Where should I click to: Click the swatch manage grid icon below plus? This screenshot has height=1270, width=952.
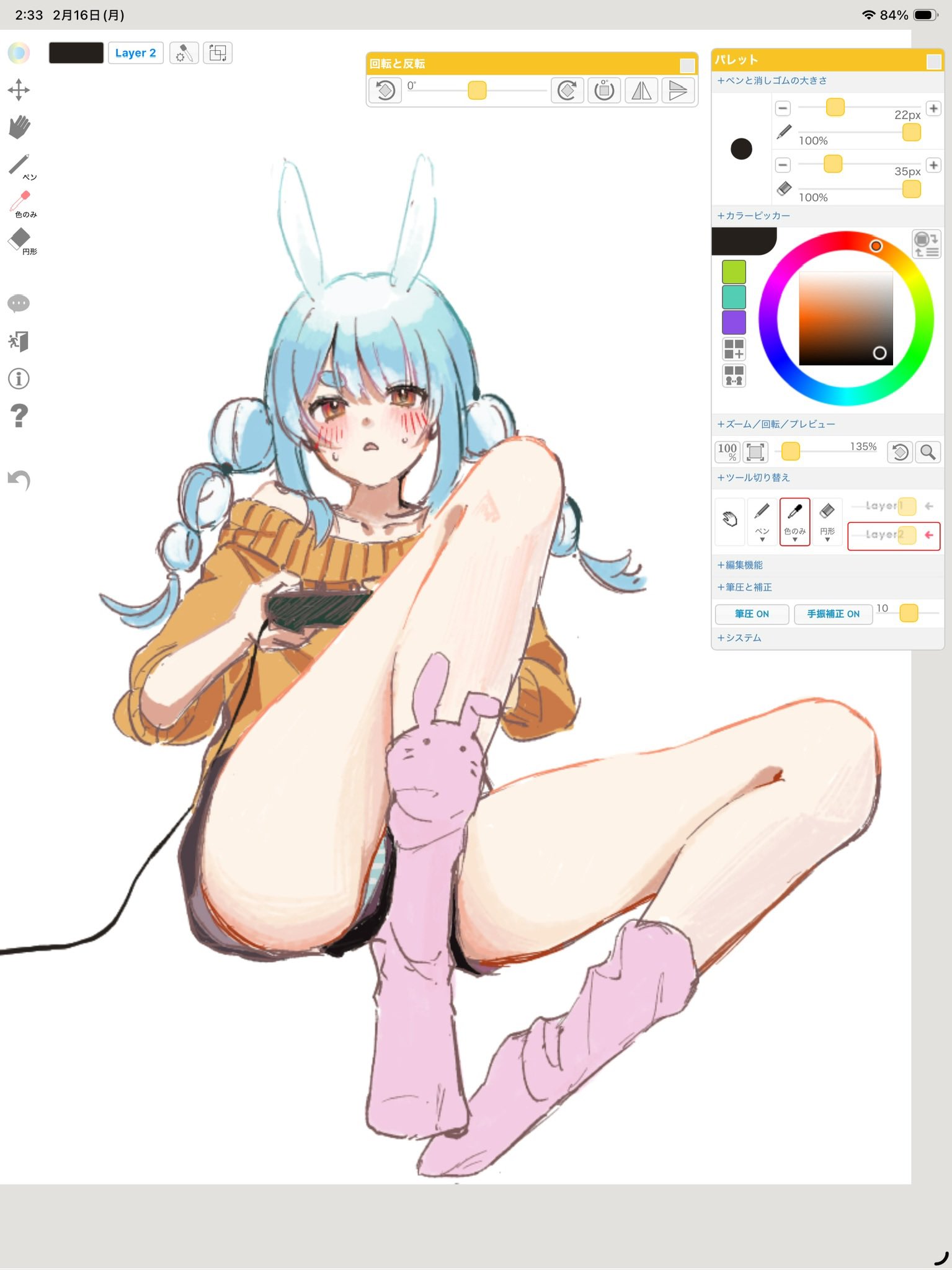[x=734, y=376]
